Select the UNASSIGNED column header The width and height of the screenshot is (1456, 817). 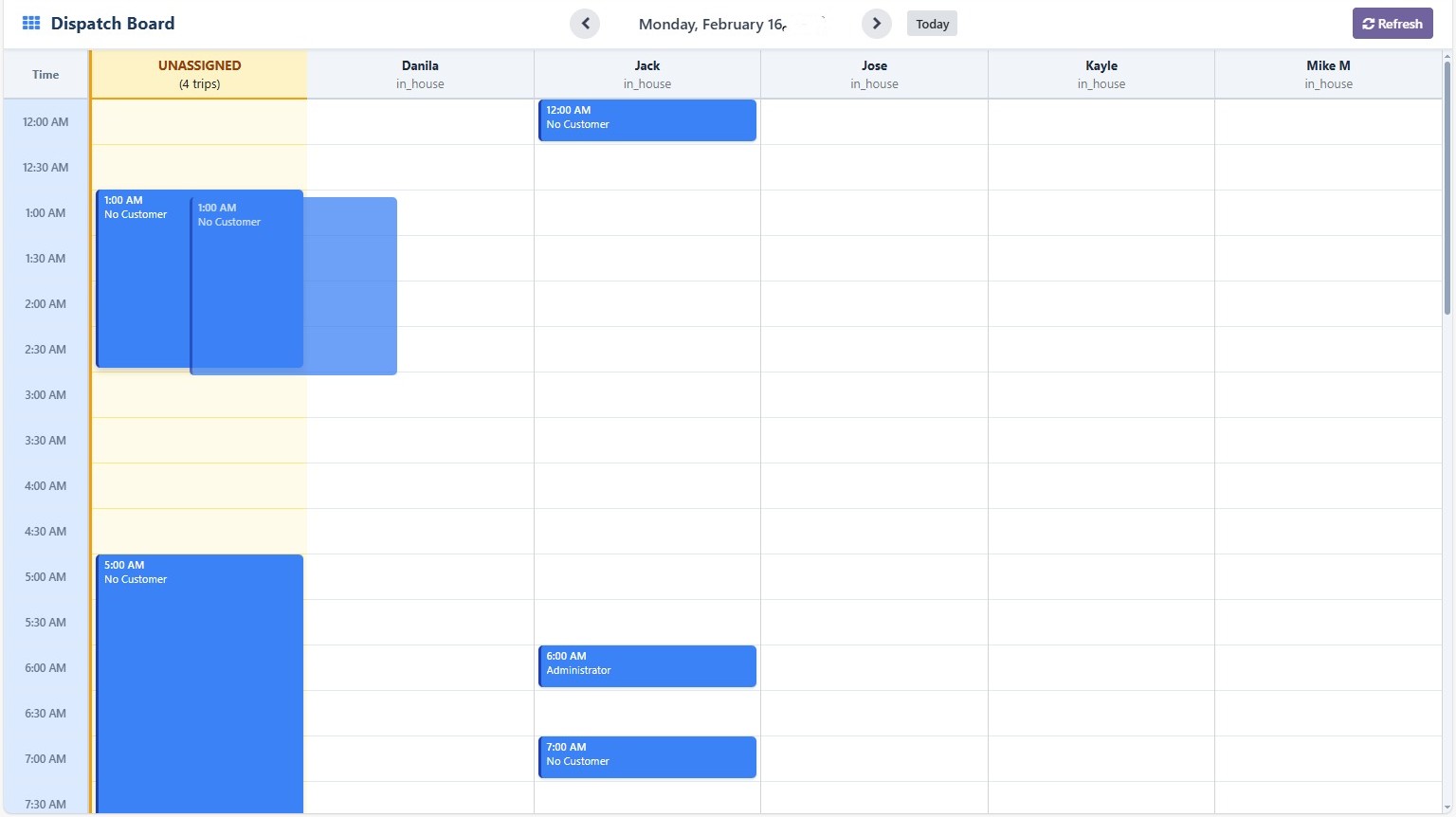(199, 74)
